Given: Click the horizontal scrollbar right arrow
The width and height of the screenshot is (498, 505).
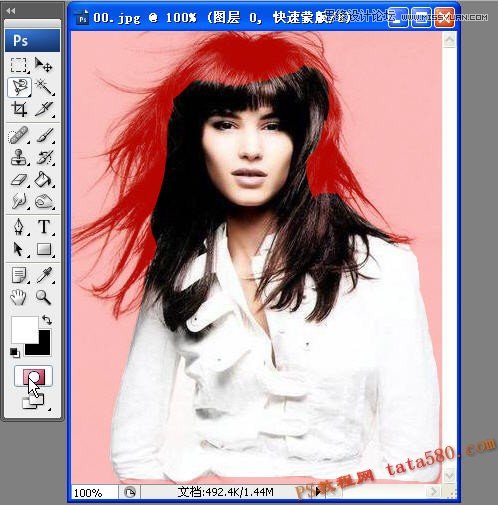Looking at the screenshot, I should [434, 491].
